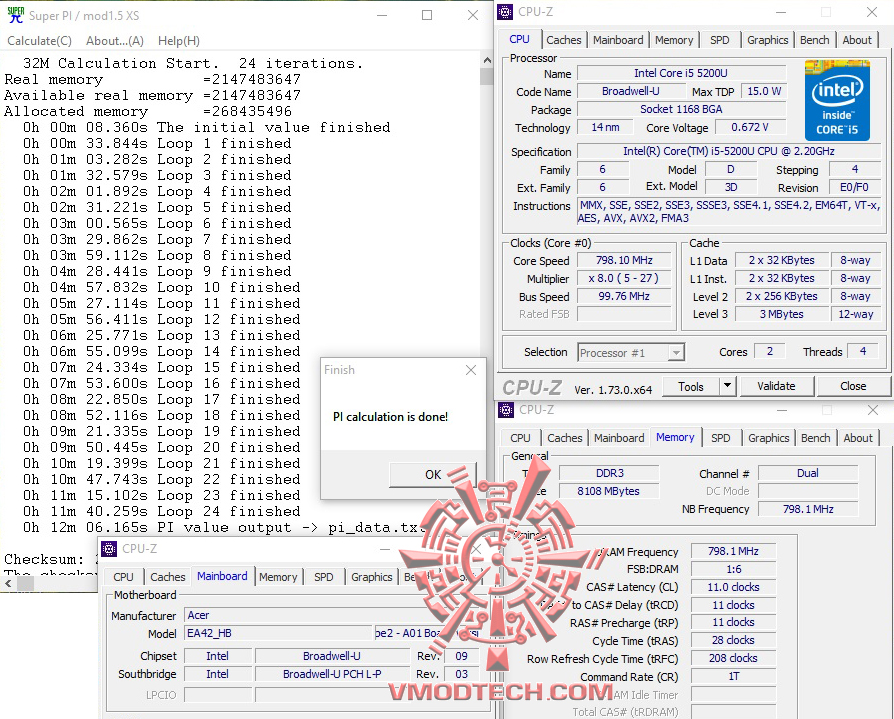Click the CPU-Z icon in the Memory window title bar

click(x=506, y=409)
